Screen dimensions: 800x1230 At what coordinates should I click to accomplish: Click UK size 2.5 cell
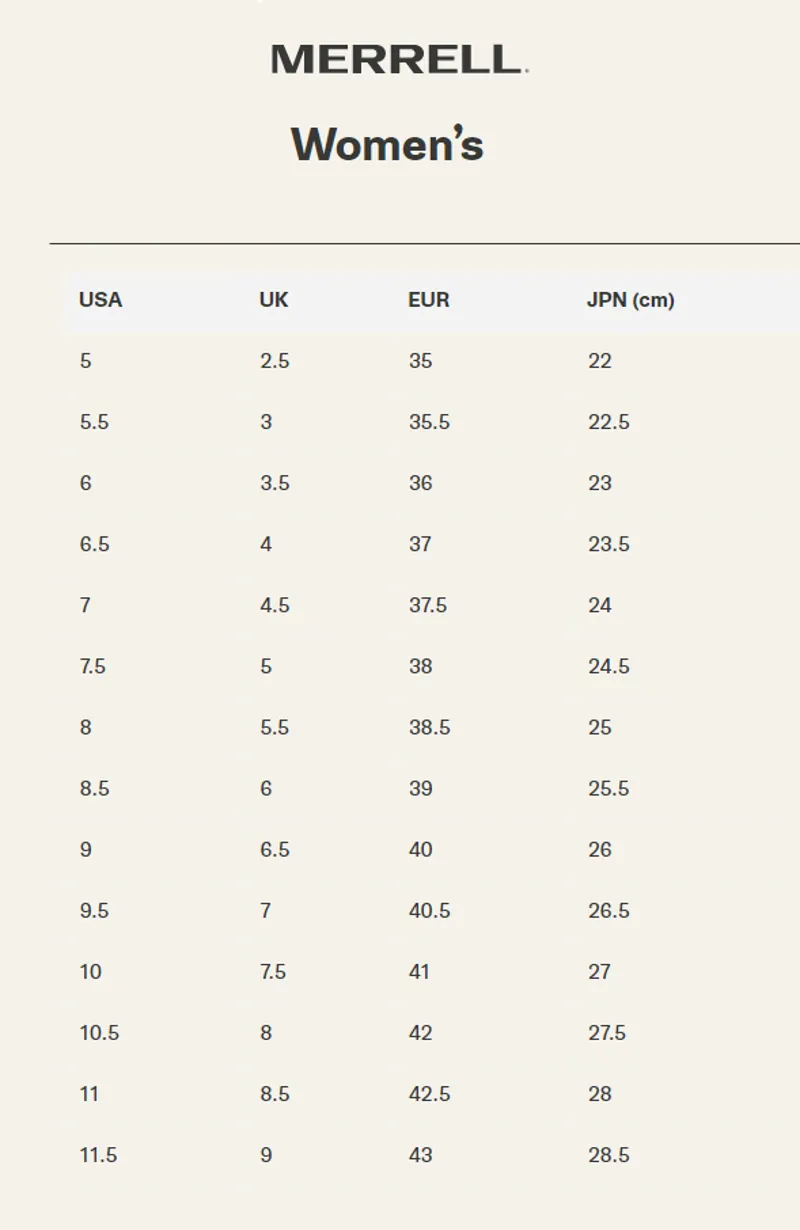pyautogui.click(x=274, y=361)
